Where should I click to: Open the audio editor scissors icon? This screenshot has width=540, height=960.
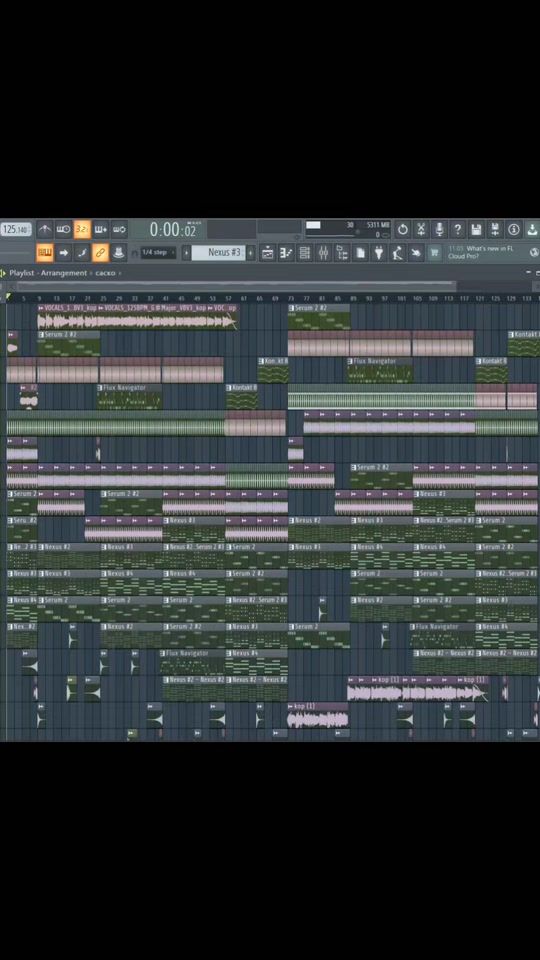tap(421, 230)
